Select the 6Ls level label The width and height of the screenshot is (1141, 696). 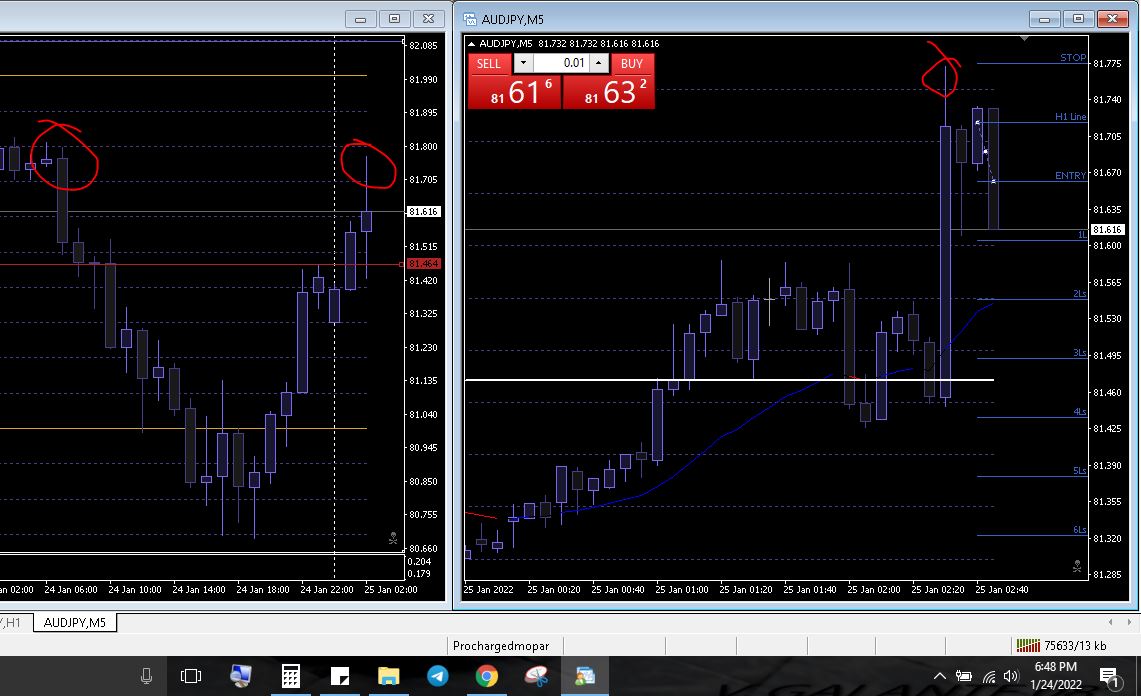click(1080, 529)
